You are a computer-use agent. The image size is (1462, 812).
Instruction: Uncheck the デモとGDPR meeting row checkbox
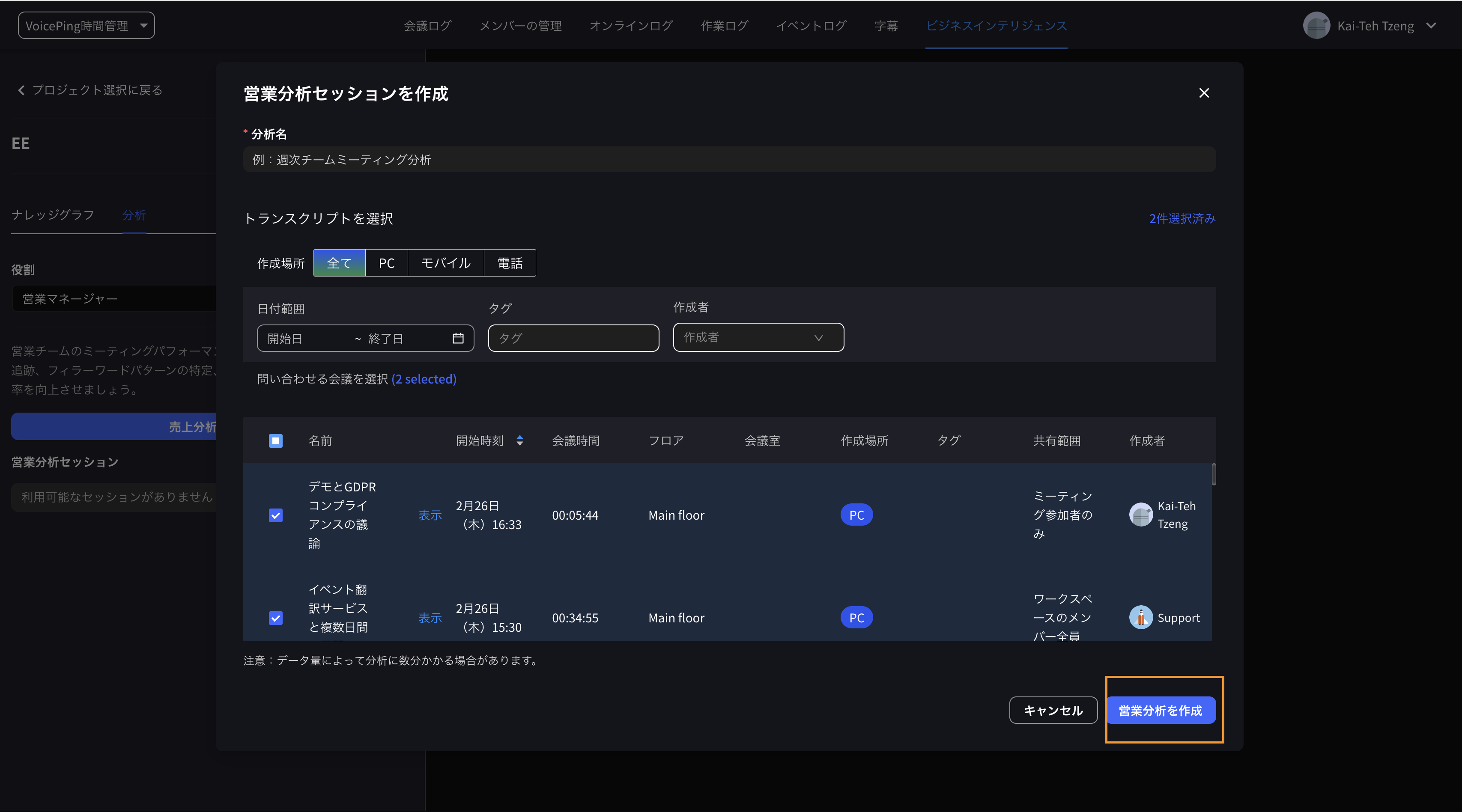point(275,515)
